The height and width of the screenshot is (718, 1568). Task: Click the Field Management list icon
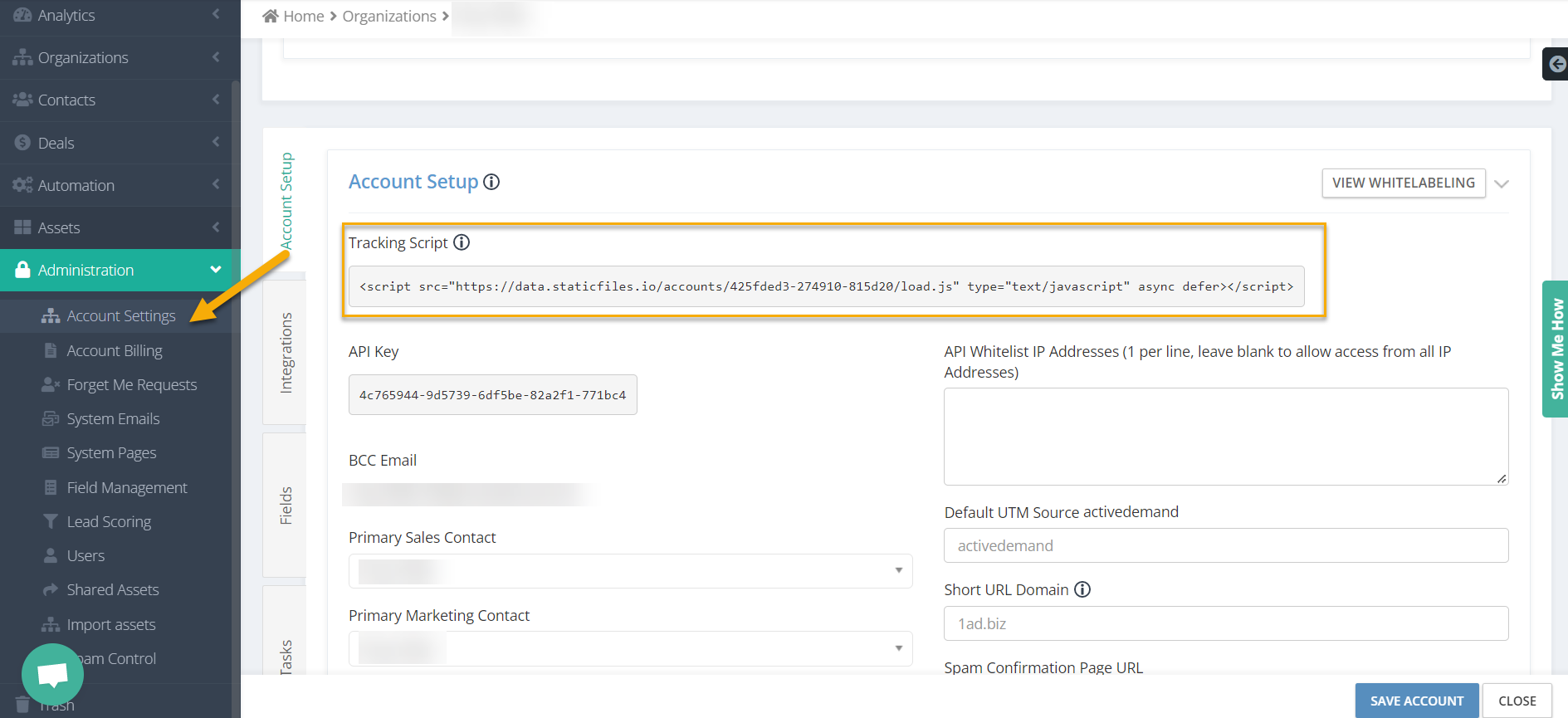(x=51, y=487)
